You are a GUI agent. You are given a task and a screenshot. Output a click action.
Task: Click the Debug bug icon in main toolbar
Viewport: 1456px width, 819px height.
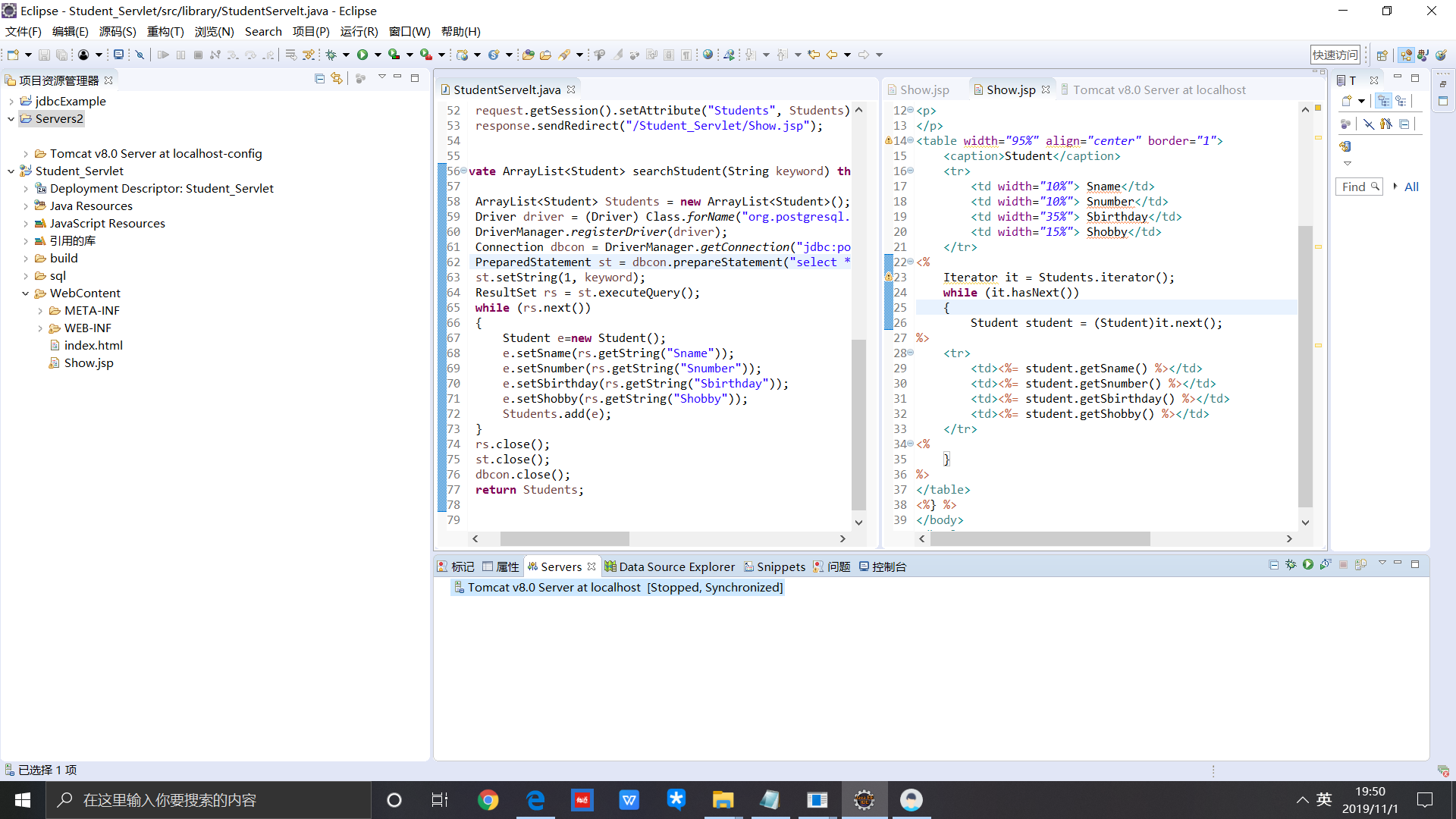(x=331, y=55)
